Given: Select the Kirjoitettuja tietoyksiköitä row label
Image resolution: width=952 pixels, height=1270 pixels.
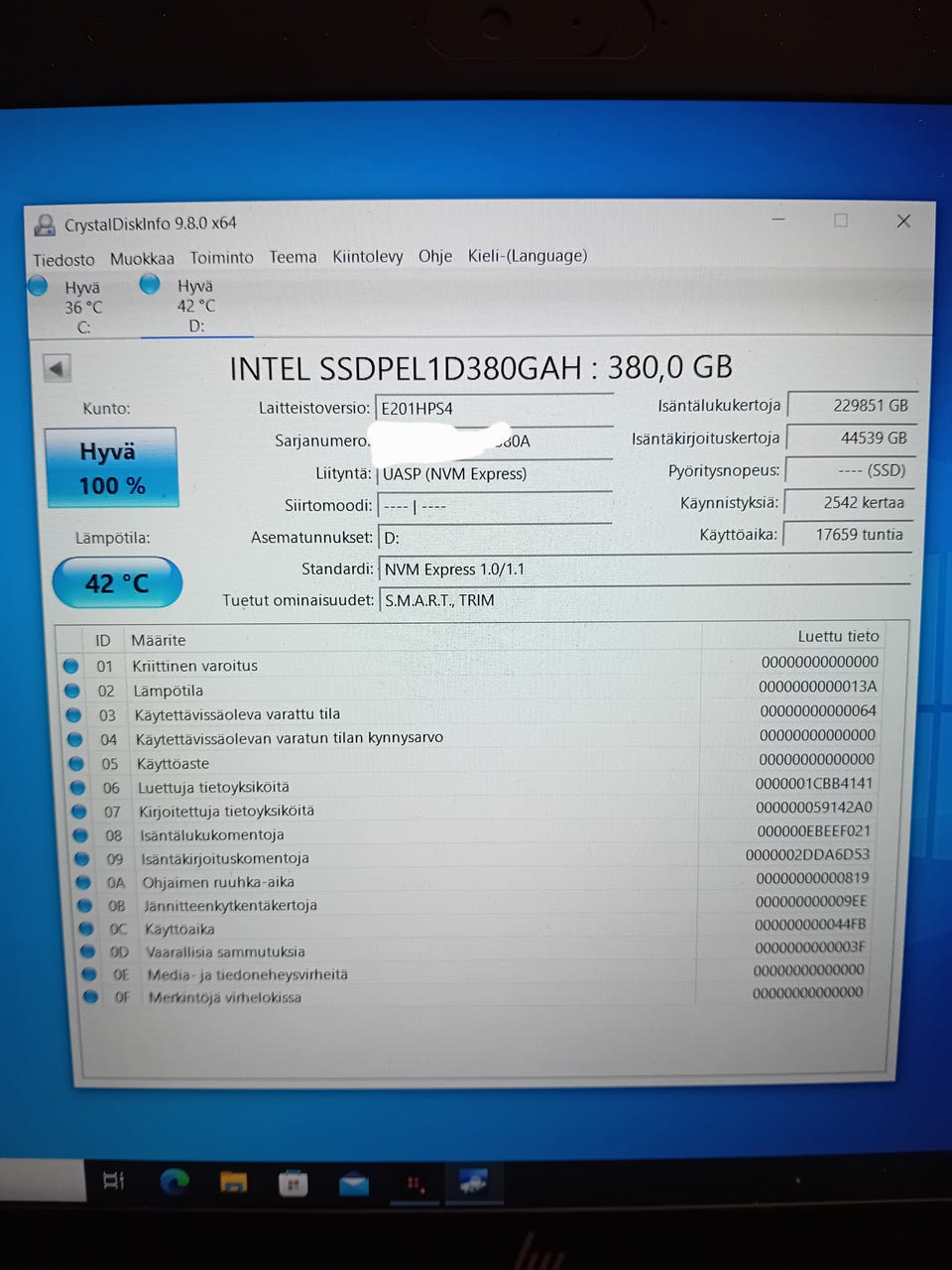Looking at the screenshot, I should (226, 812).
